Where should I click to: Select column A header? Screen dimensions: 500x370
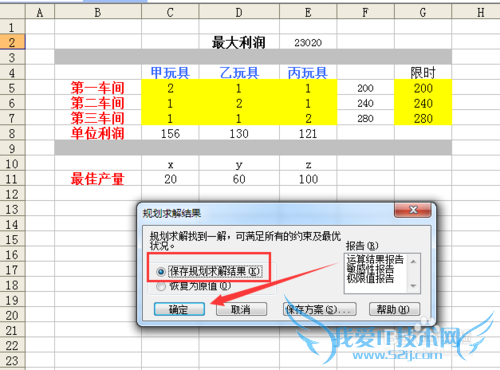pyautogui.click(x=40, y=13)
